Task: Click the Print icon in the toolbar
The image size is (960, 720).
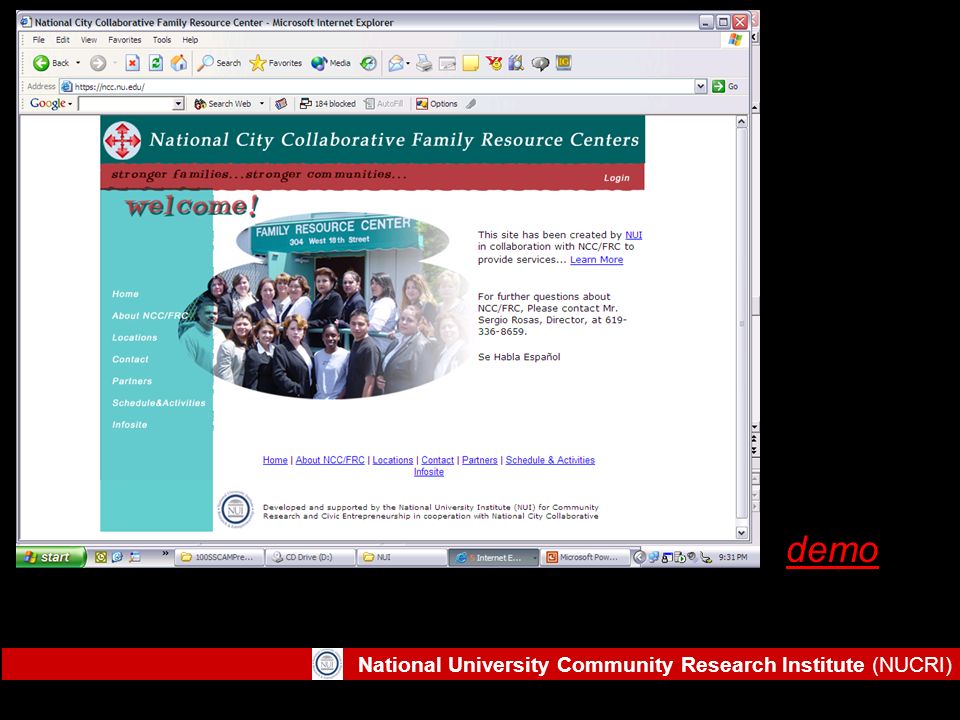Action: 424,63
